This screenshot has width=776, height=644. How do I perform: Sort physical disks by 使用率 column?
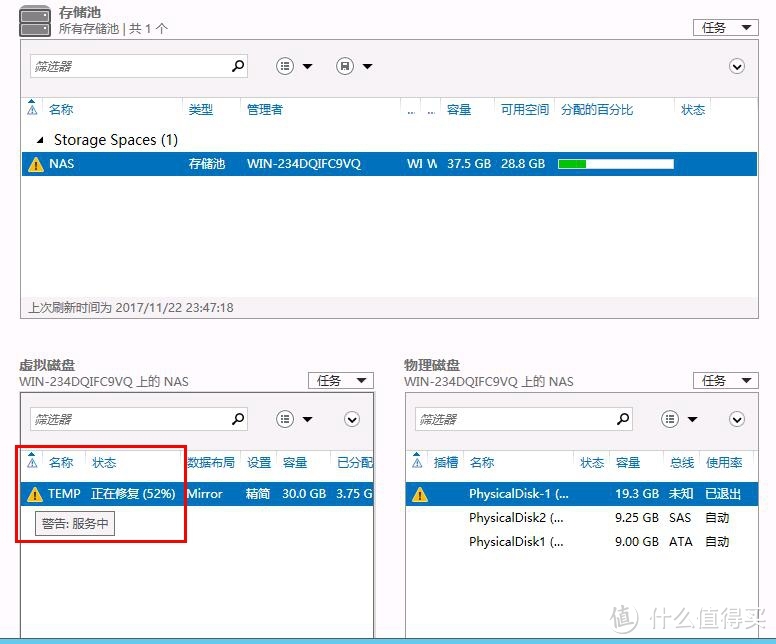point(723,463)
